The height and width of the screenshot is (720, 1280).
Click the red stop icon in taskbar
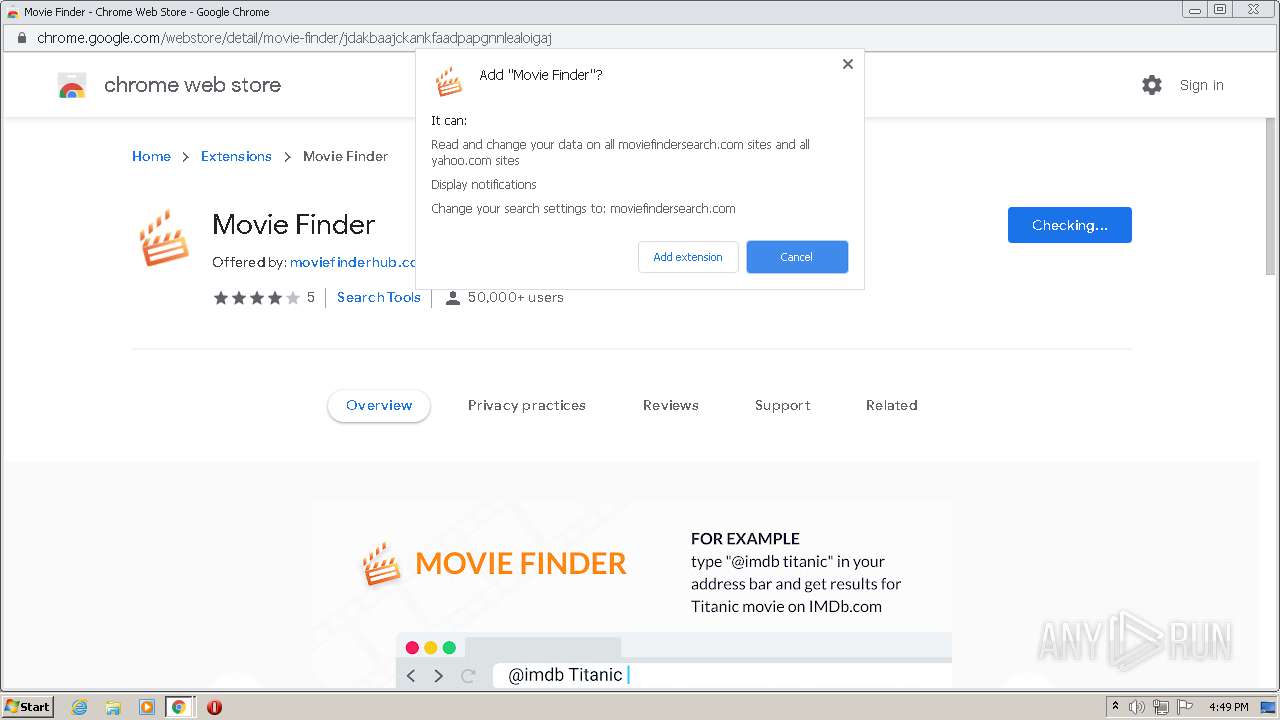(x=214, y=707)
